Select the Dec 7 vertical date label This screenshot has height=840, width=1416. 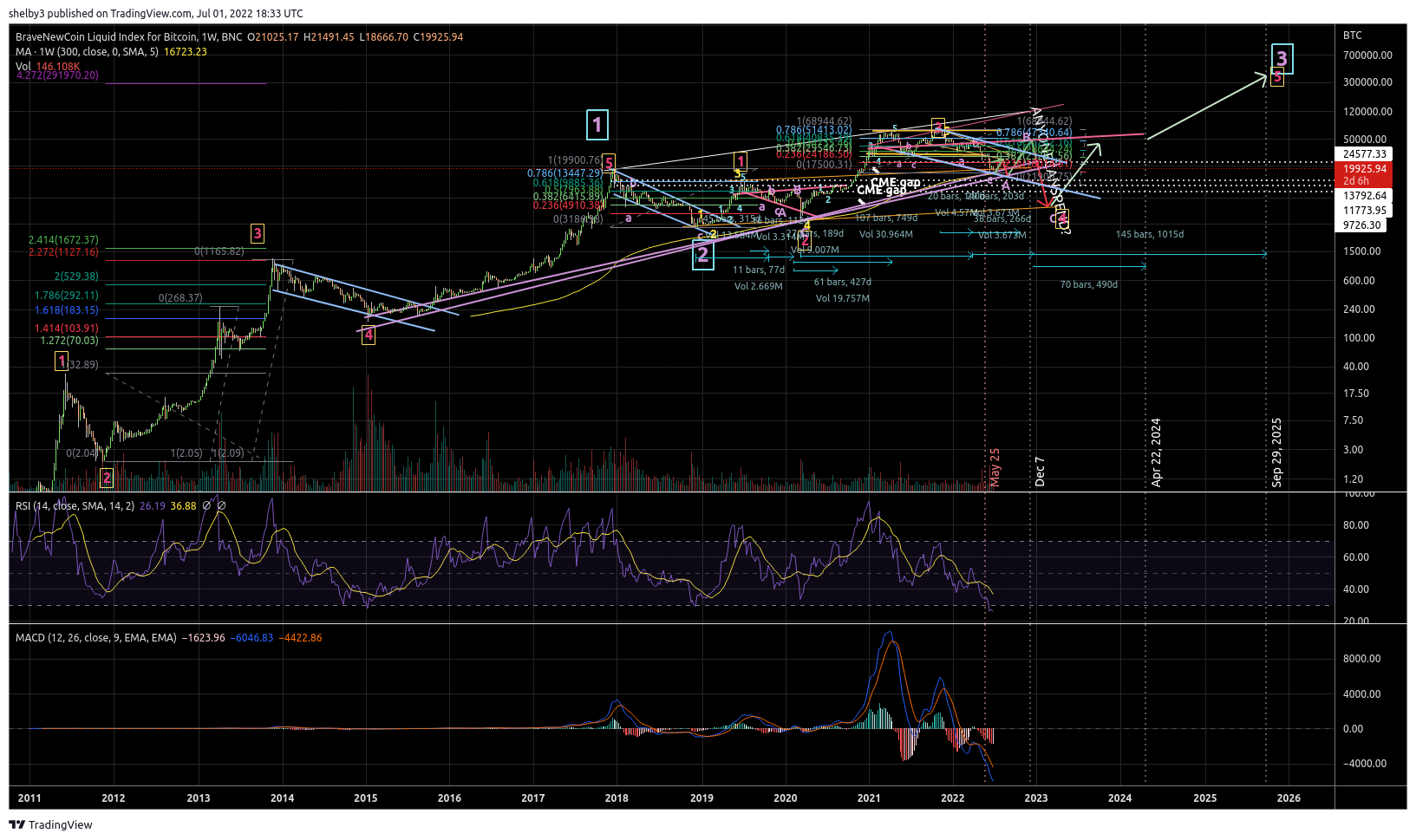click(1040, 472)
